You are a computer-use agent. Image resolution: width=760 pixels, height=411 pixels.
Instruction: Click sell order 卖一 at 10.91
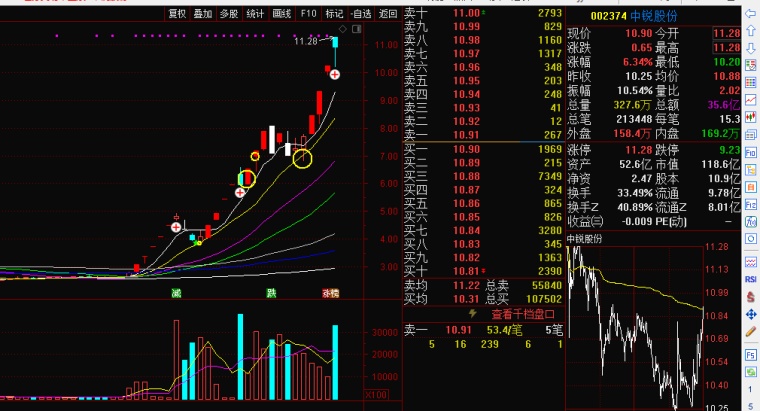(x=483, y=135)
